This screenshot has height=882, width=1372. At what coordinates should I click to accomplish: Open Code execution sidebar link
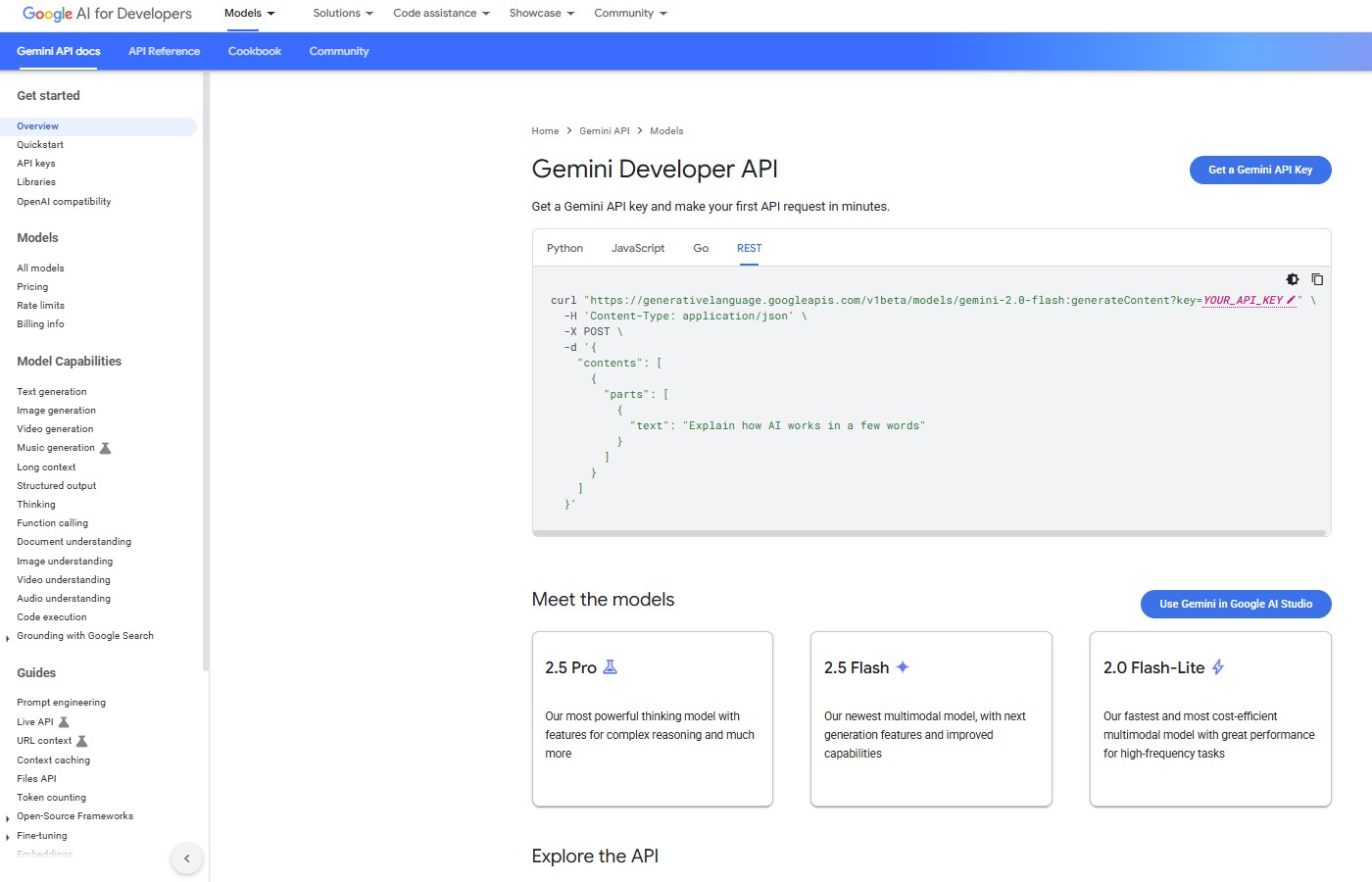point(52,617)
